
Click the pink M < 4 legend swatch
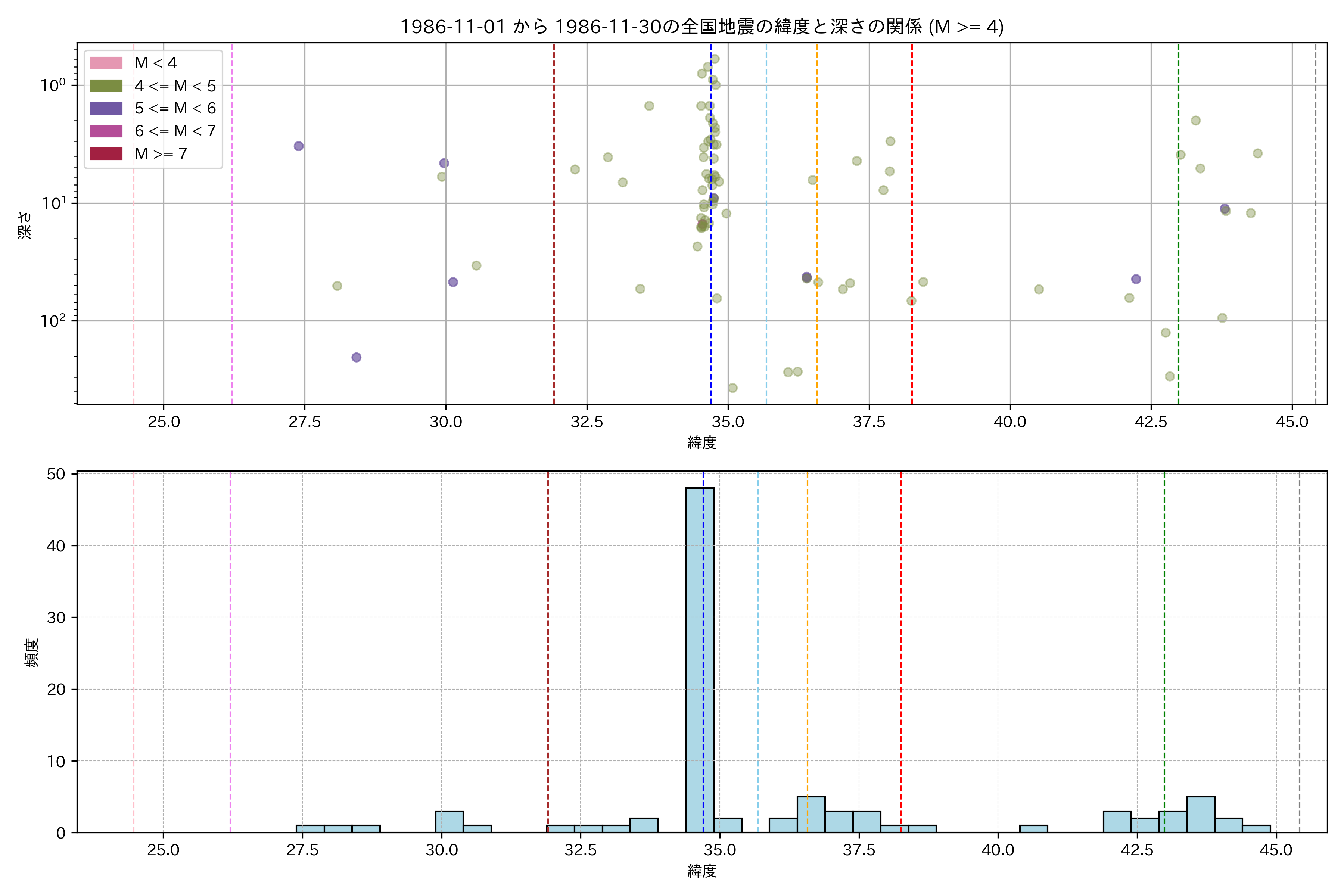pos(106,63)
